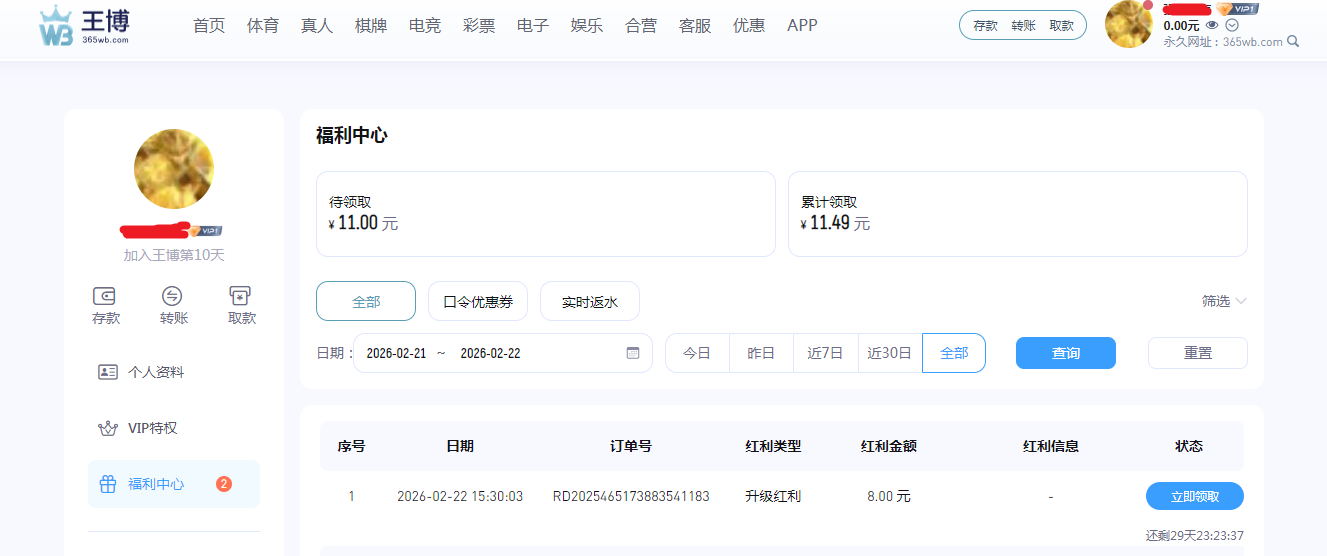Click the user avatar in sidebar
This screenshot has height=556, width=1327.
pos(173,169)
